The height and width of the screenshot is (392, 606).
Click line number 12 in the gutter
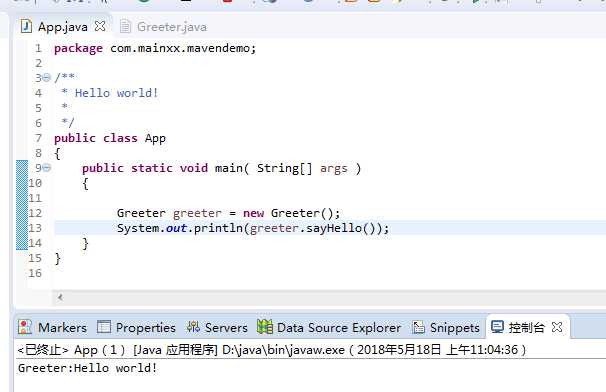[x=35, y=213]
